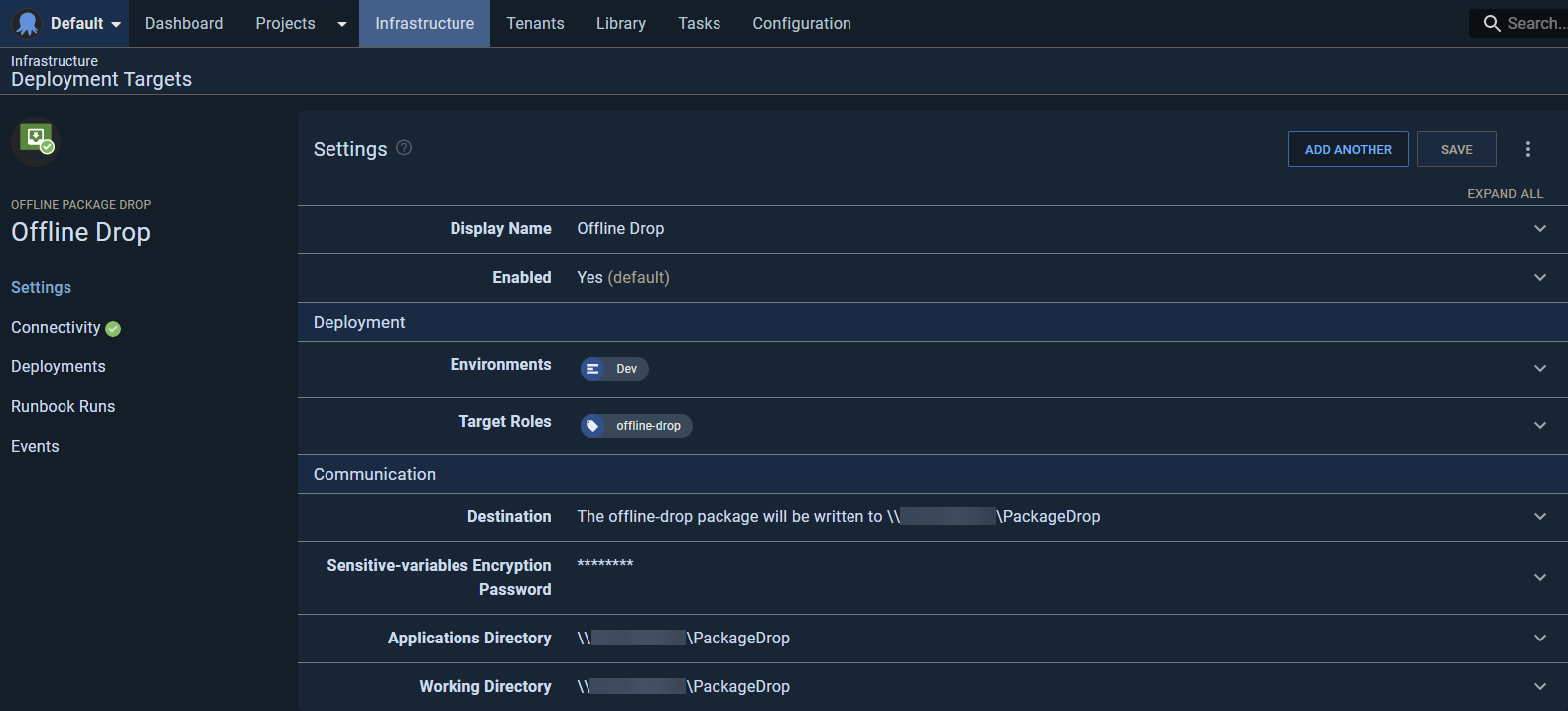Click the Octopus logo in the top bar
Screen dimensions: 1568x711
tap(28, 23)
